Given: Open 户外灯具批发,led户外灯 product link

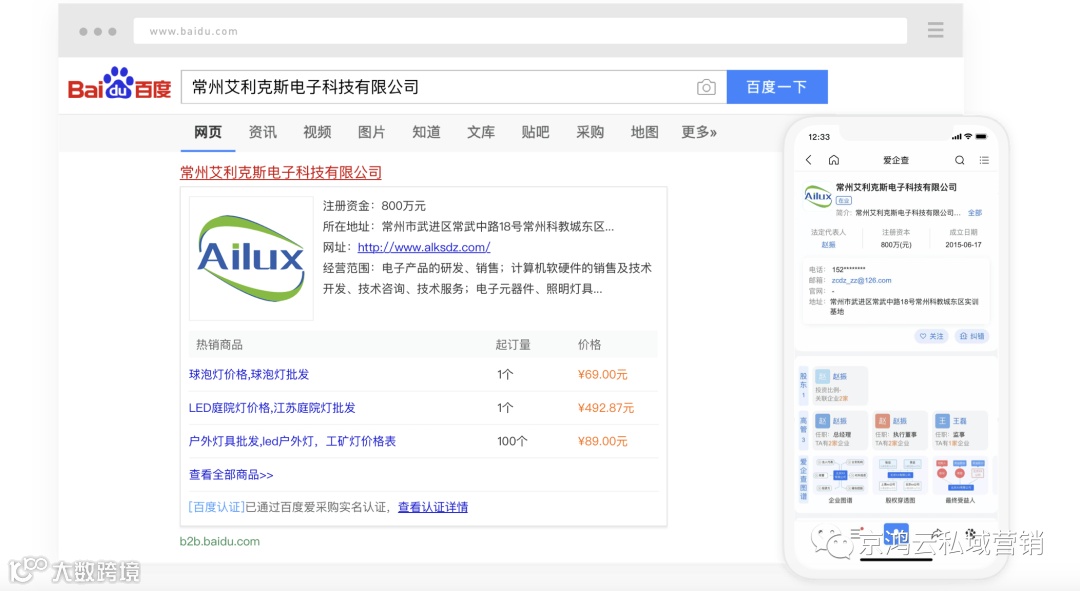Looking at the screenshot, I should (x=292, y=441).
